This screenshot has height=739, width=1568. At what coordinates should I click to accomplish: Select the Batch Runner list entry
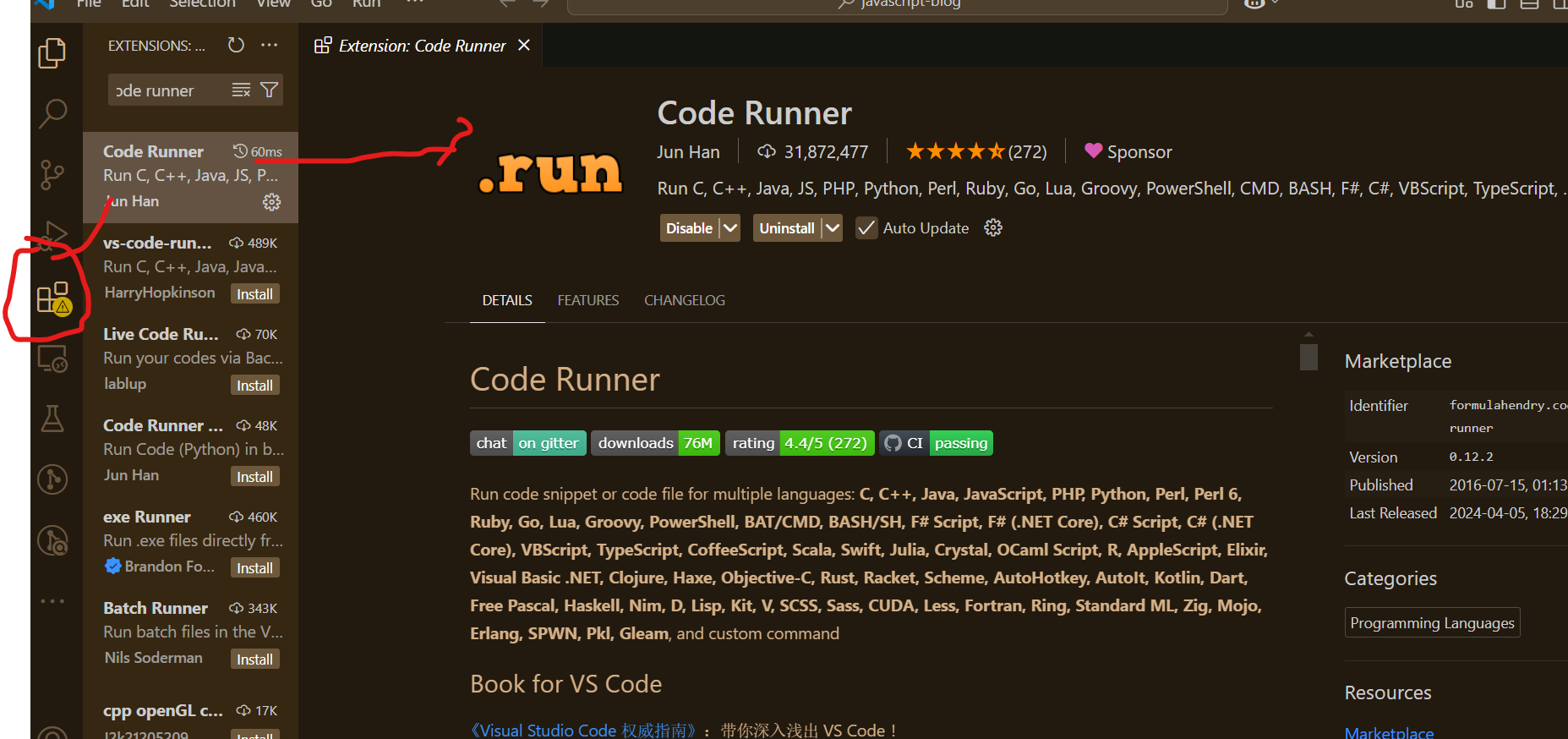pos(191,634)
